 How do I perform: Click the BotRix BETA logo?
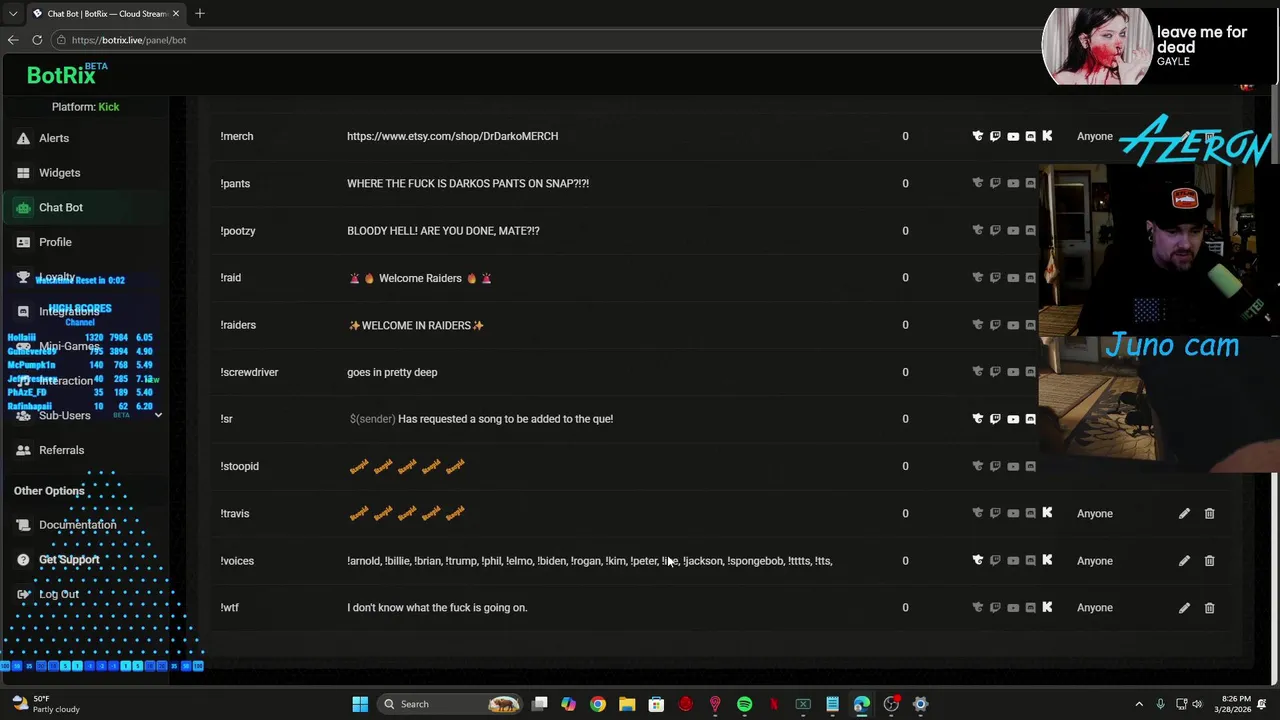[x=66, y=74]
